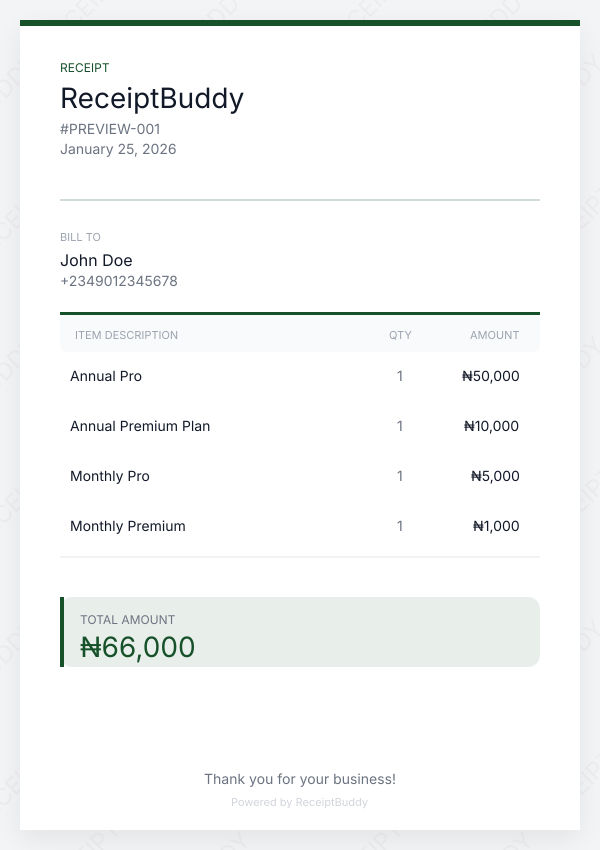Viewport: 600px width, 850px height.
Task: Click the ₦10,000 amount value
Action: 492,426
